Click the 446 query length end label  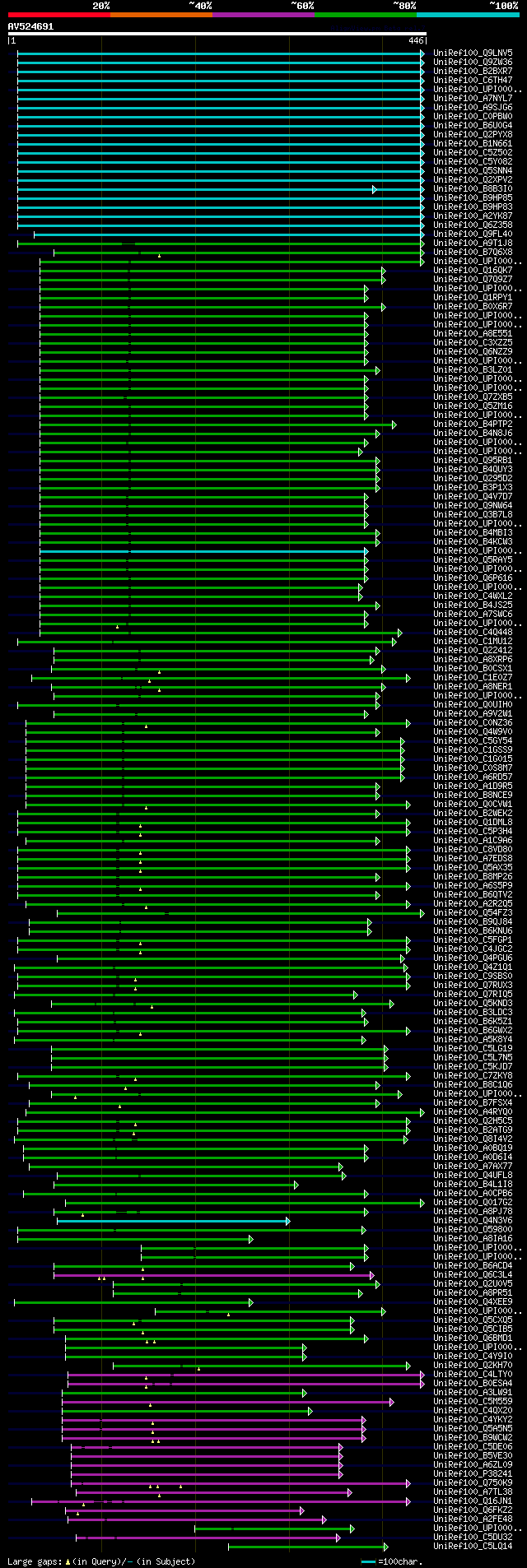click(x=416, y=40)
